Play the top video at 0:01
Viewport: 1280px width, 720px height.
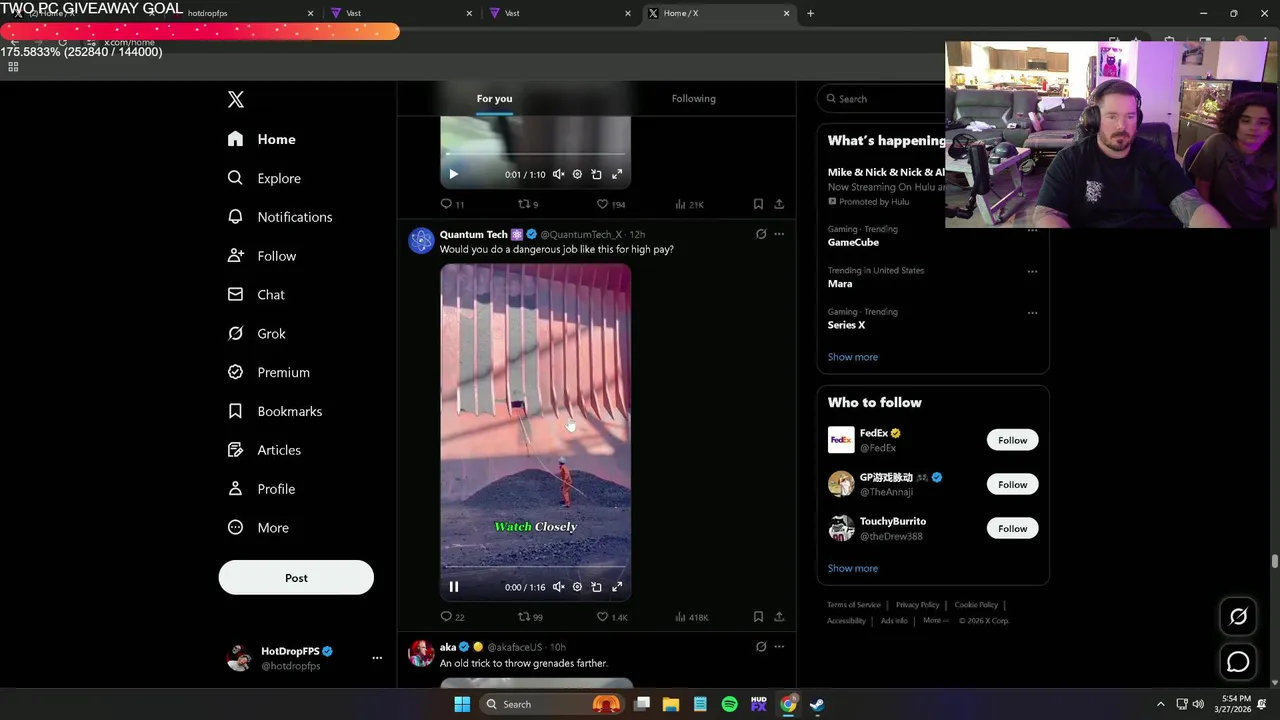453,174
